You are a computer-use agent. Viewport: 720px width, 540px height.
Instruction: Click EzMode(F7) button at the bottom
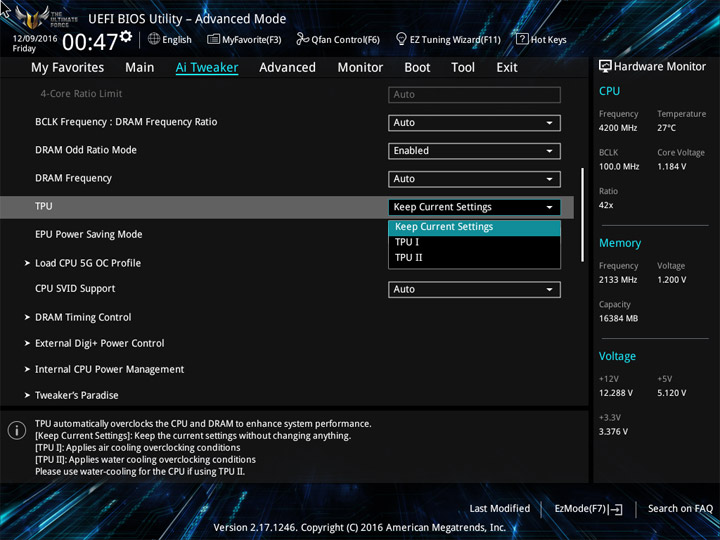tap(588, 509)
